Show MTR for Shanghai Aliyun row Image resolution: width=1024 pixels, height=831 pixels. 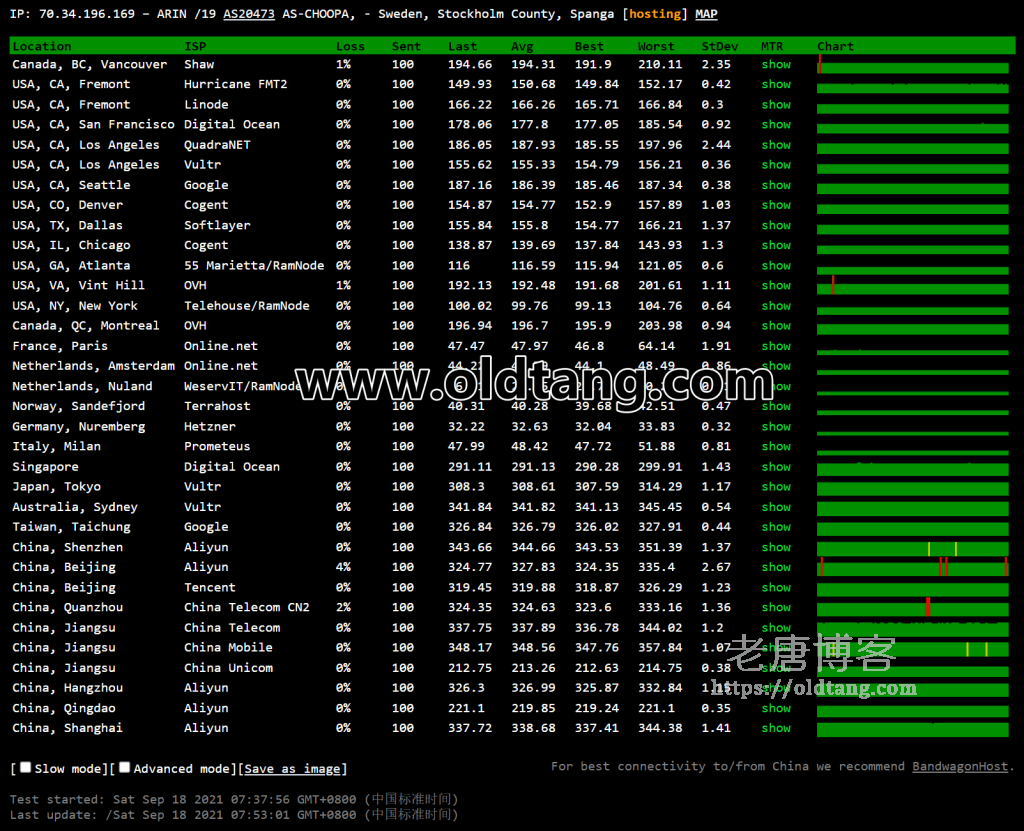tap(776, 728)
